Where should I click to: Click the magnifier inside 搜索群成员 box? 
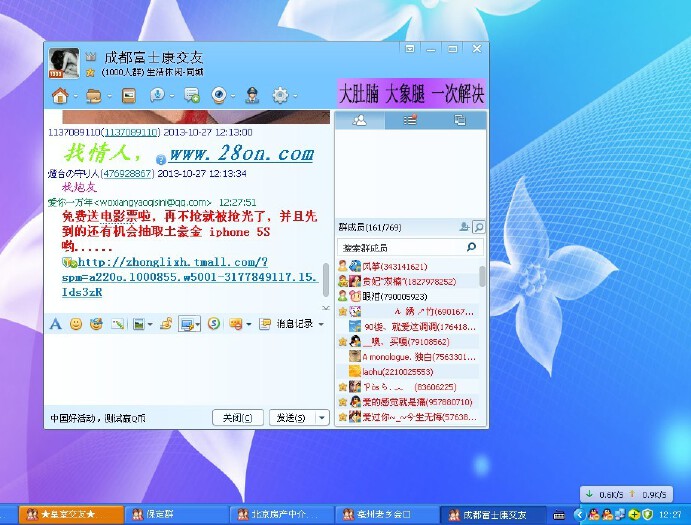(x=471, y=247)
